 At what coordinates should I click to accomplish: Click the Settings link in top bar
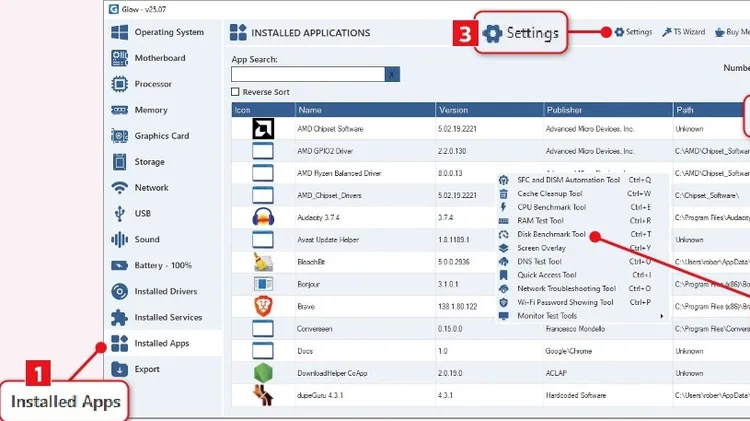[x=639, y=32]
